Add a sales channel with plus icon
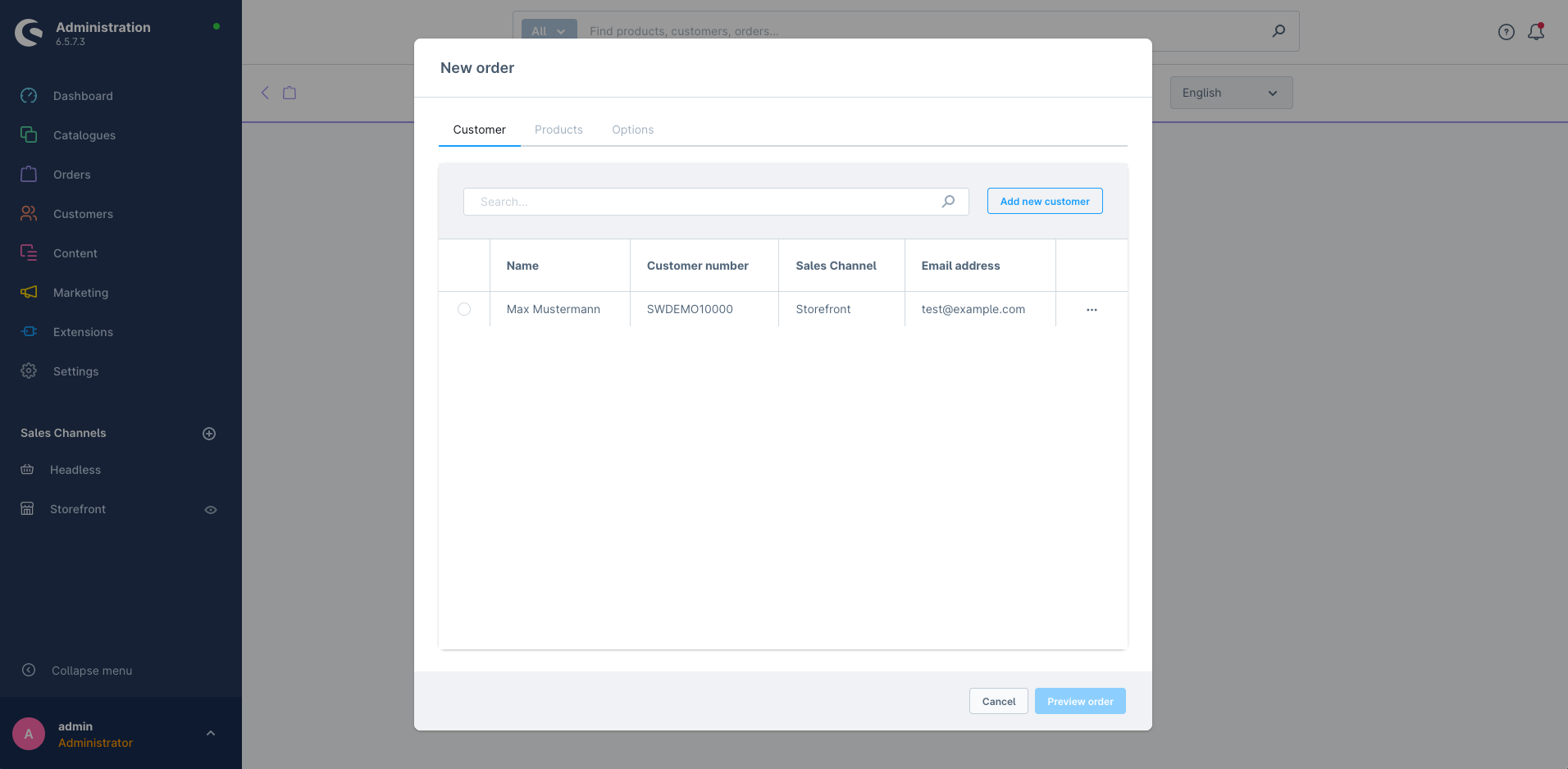Viewport: 1568px width, 769px height. (x=209, y=434)
